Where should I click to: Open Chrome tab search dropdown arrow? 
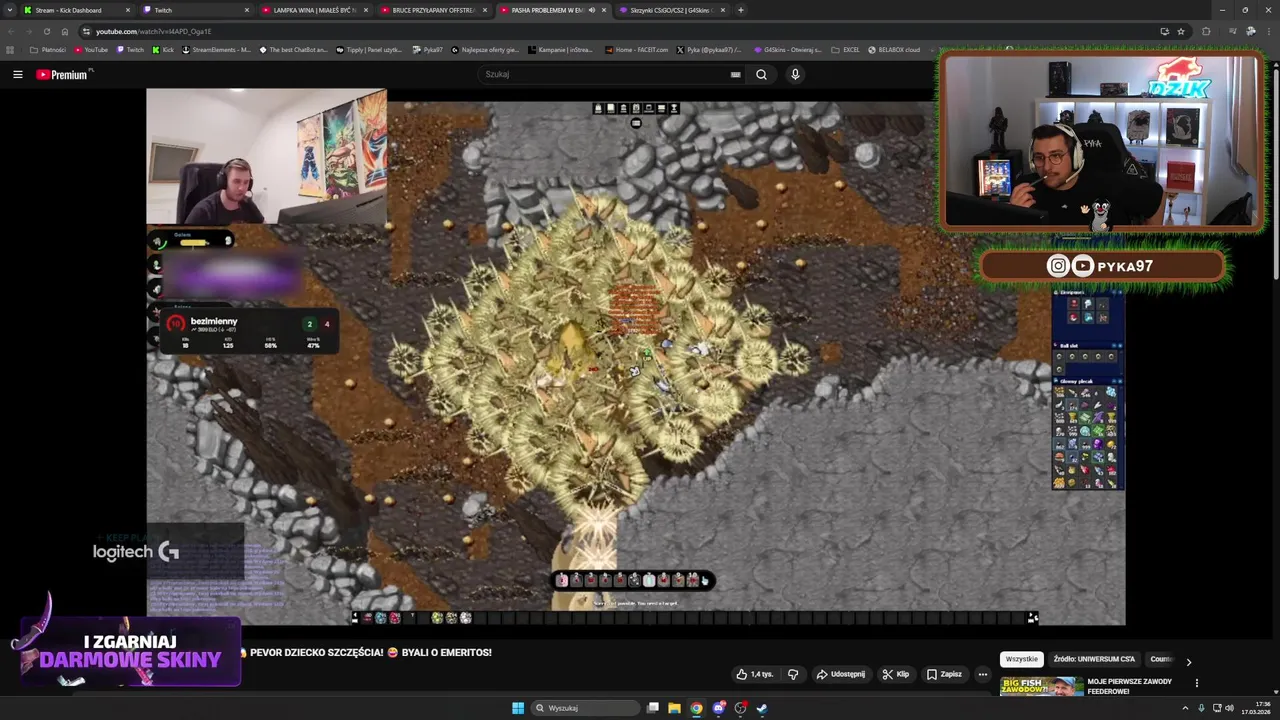[x=8, y=10]
